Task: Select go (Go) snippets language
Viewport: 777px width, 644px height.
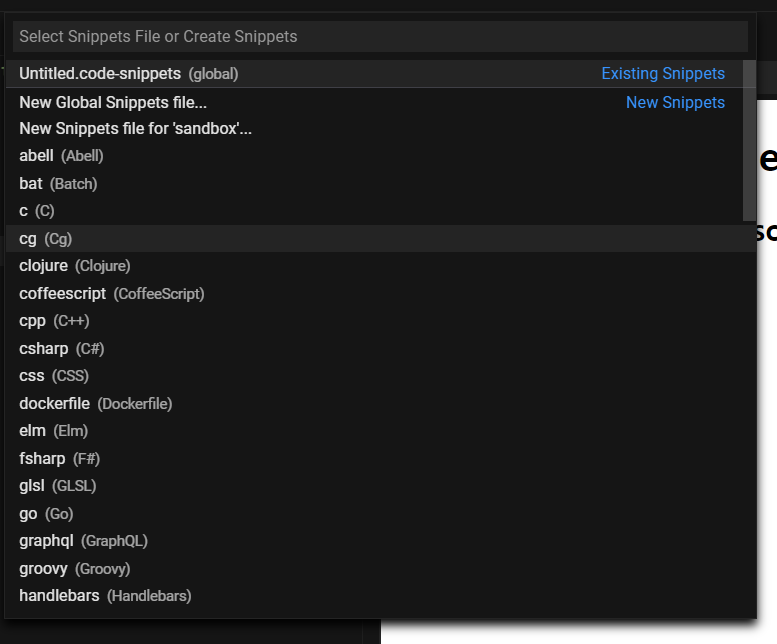Action: 46,514
